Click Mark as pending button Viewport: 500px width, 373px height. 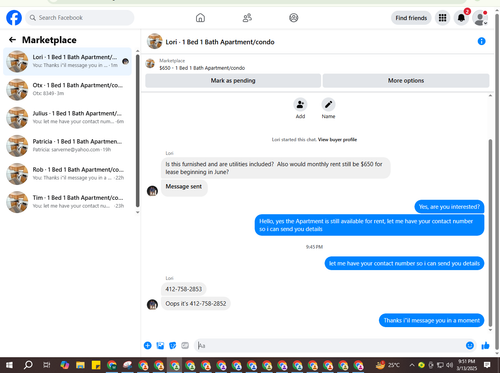tap(233, 81)
